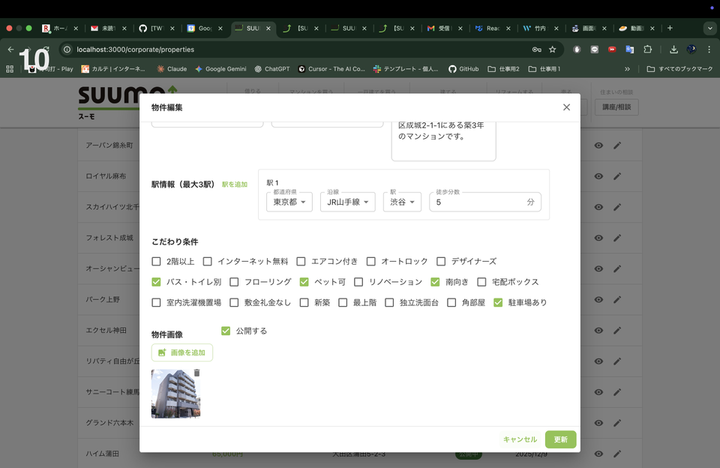Open the tab search dropdown arrow

[x=710, y=28]
